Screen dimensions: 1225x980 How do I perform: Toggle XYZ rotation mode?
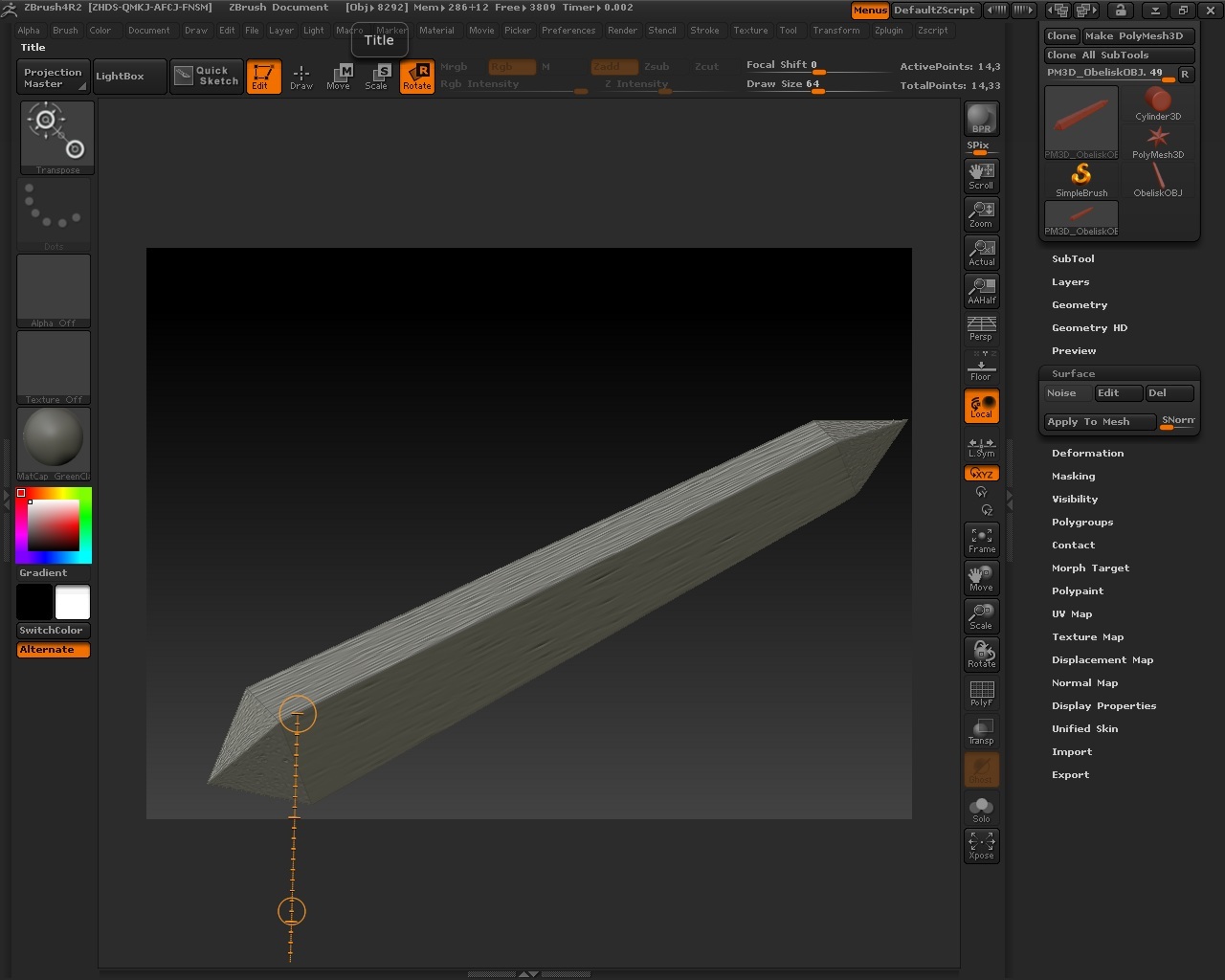pyautogui.click(x=981, y=474)
